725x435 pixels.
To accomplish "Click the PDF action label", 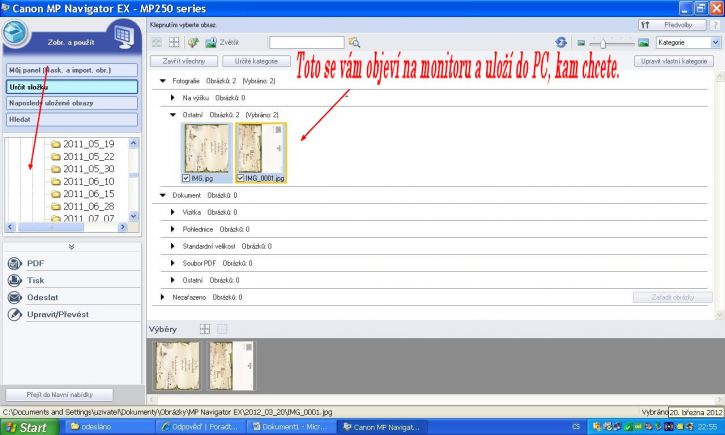I will (36, 263).
